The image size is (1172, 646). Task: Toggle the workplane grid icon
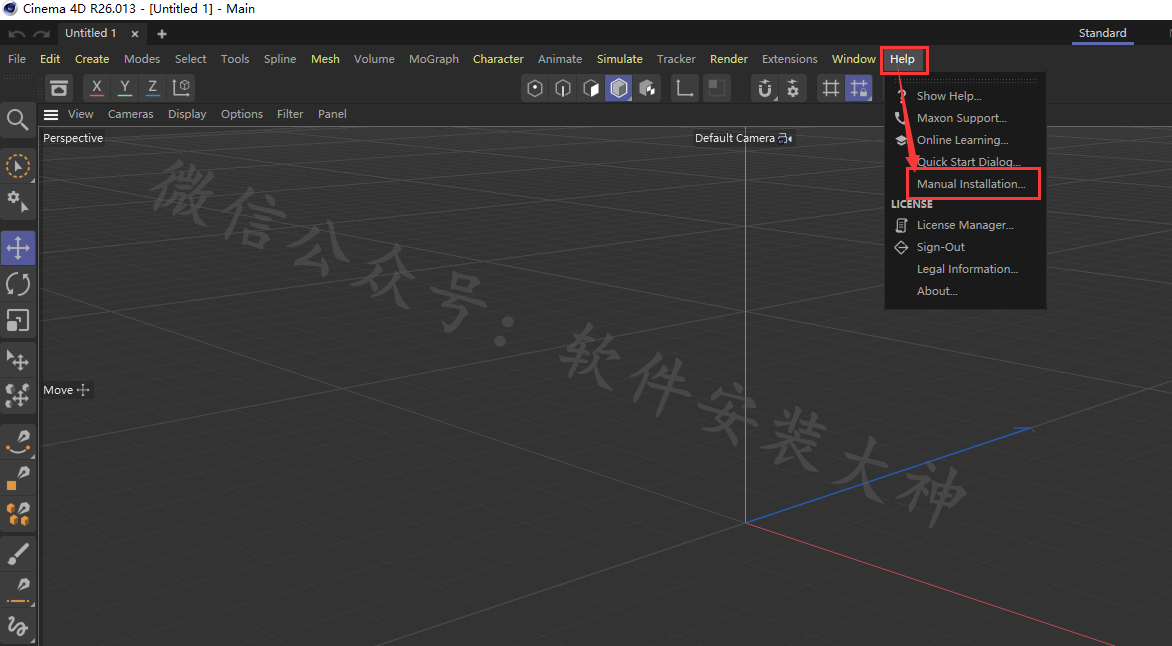(x=830, y=88)
